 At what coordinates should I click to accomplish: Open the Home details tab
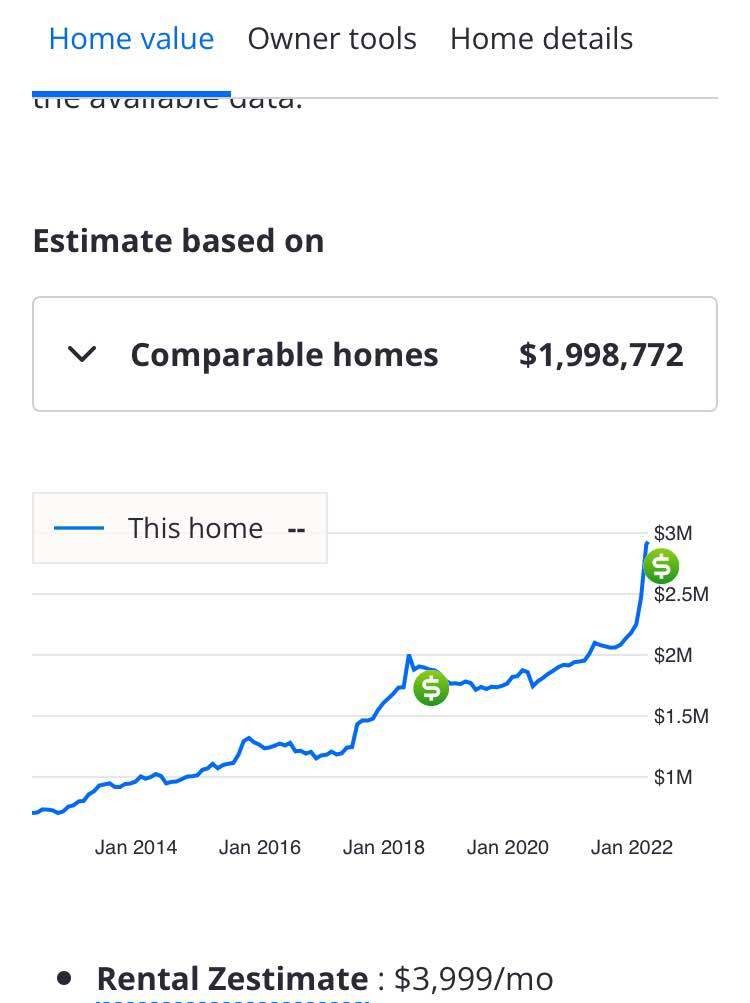click(540, 38)
